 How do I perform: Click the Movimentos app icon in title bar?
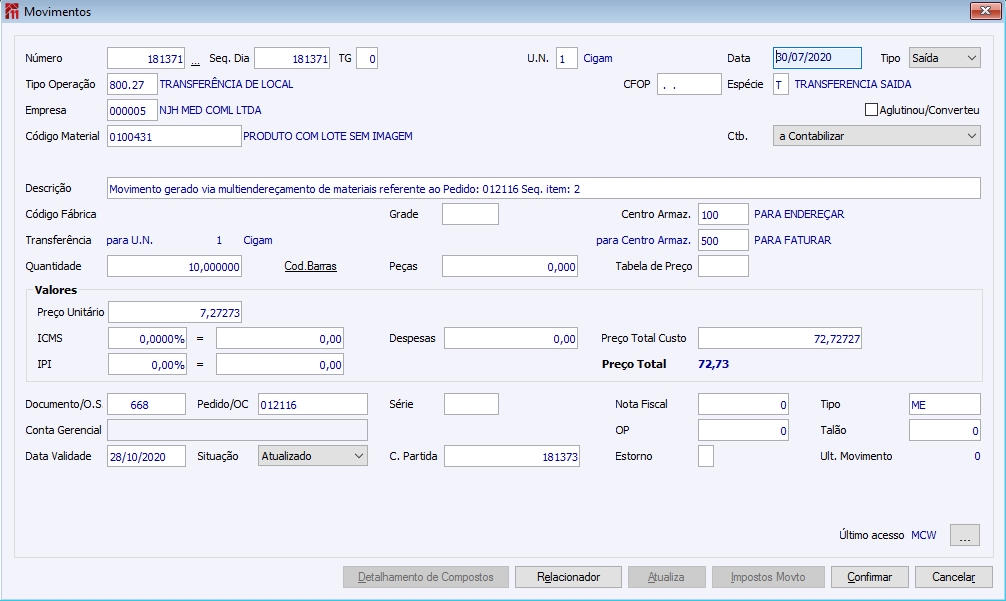(x=12, y=11)
